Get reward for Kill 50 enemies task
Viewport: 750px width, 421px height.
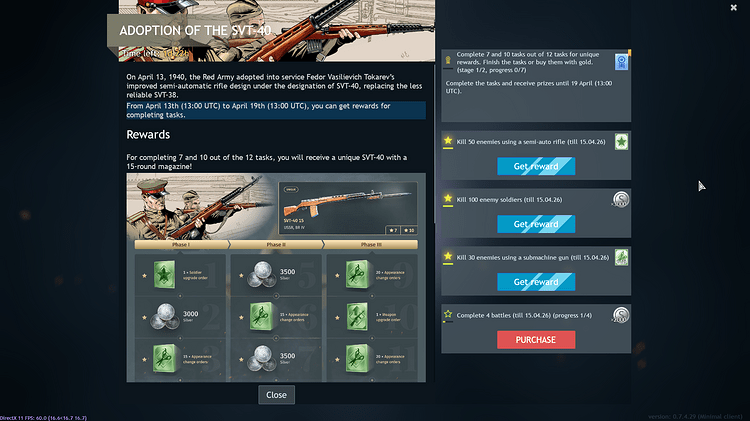coord(536,166)
